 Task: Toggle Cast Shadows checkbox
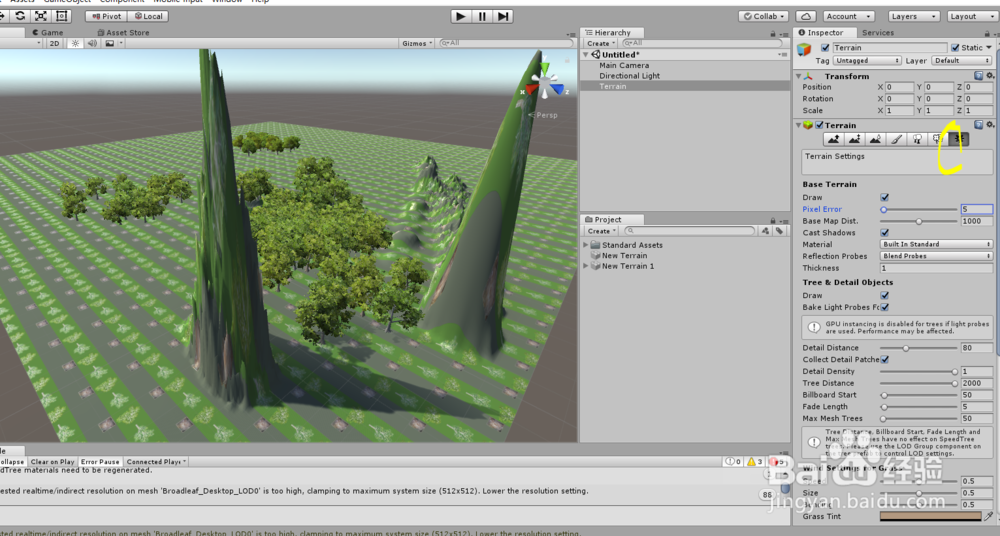[885, 233]
